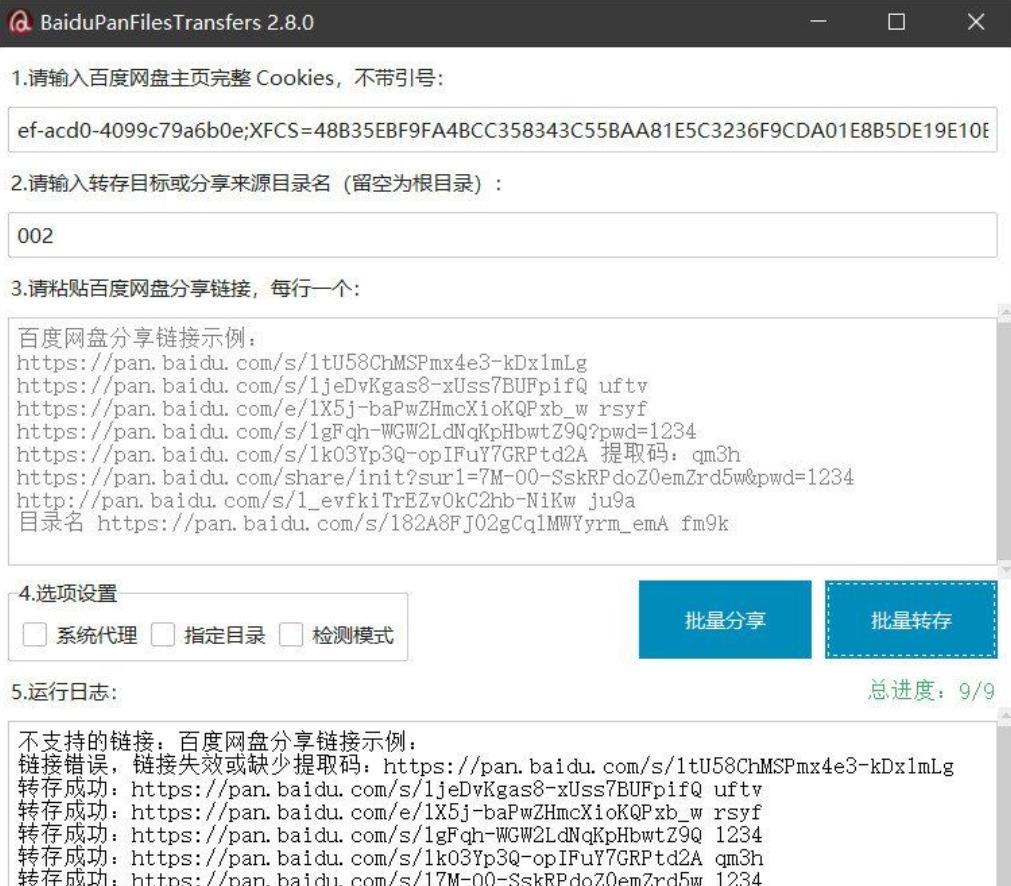Start transfer with the 批量转存 button

tap(911, 620)
